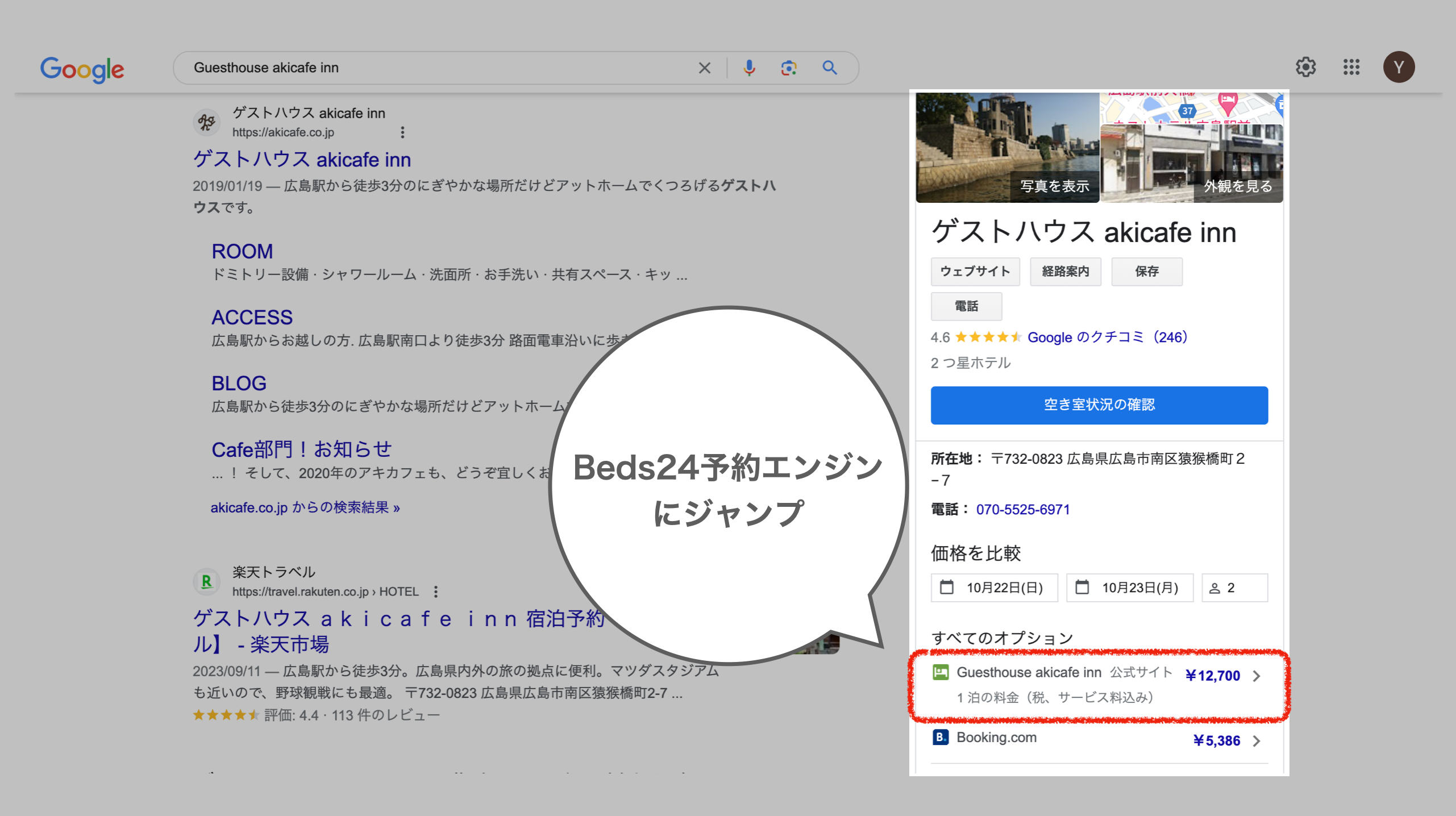The height and width of the screenshot is (816, 1456).
Task: Open Google settings gear icon
Action: pyautogui.click(x=1305, y=67)
